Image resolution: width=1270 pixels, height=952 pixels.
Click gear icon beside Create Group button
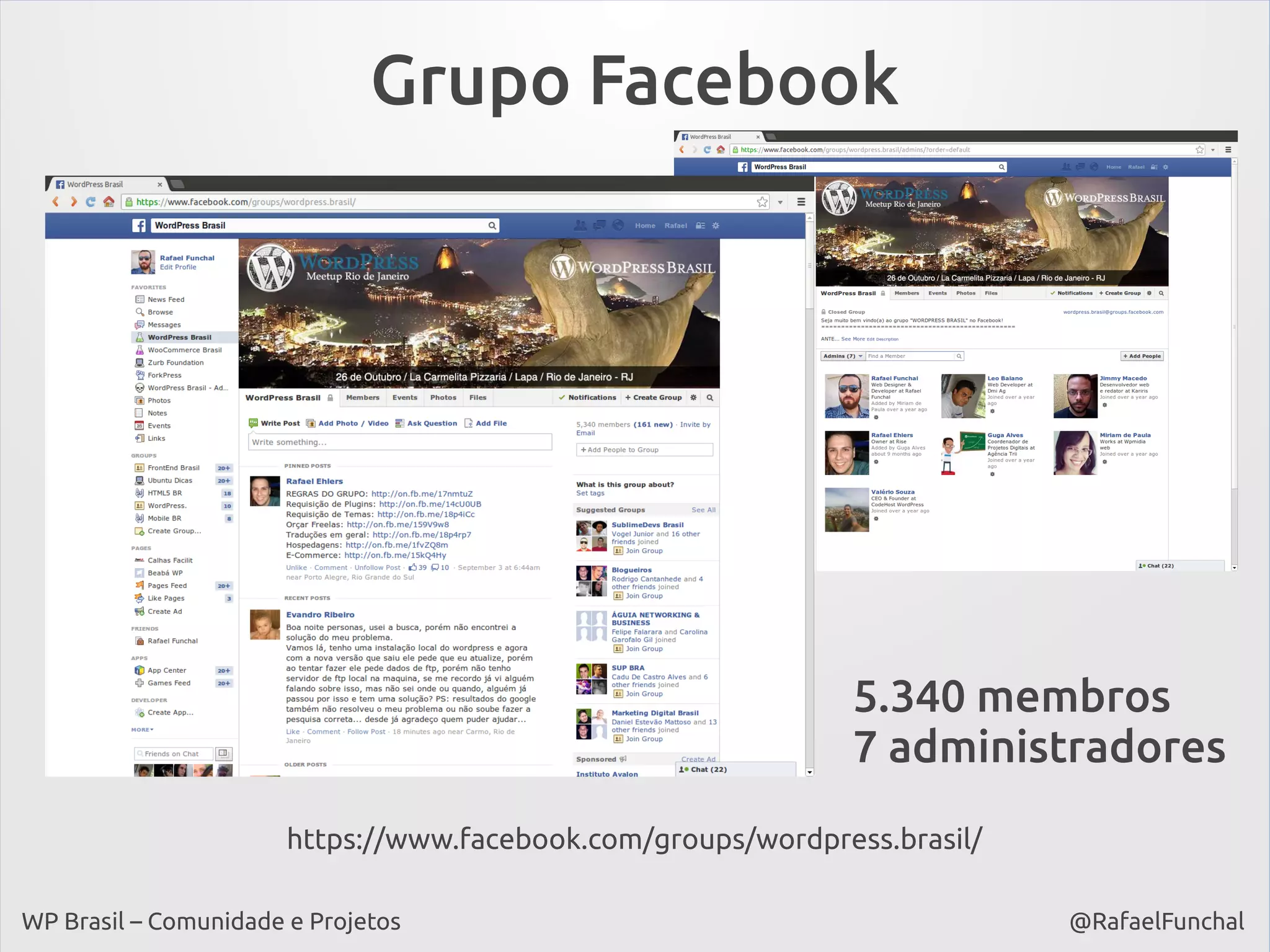(693, 398)
